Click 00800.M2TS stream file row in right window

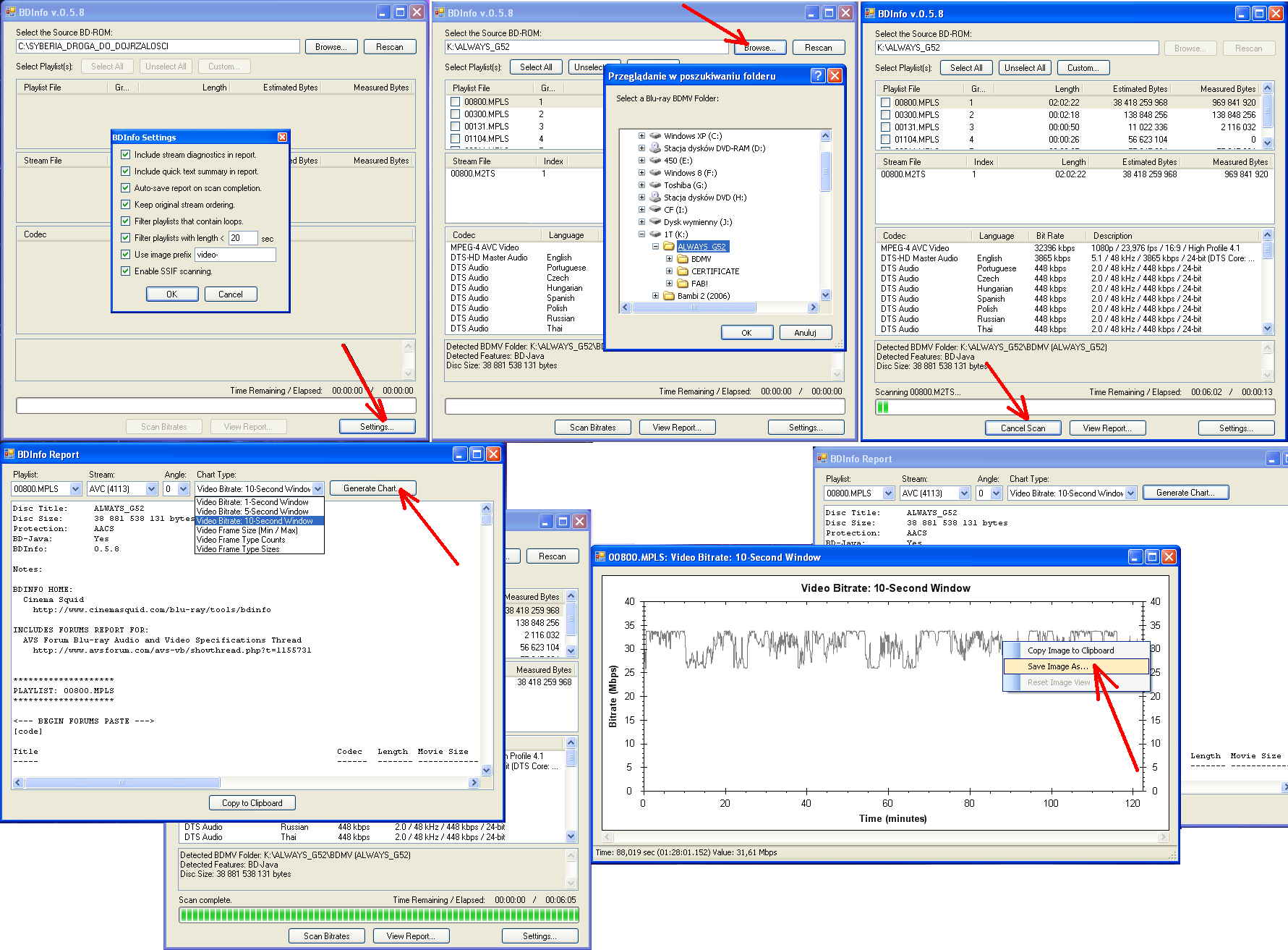[1075, 174]
